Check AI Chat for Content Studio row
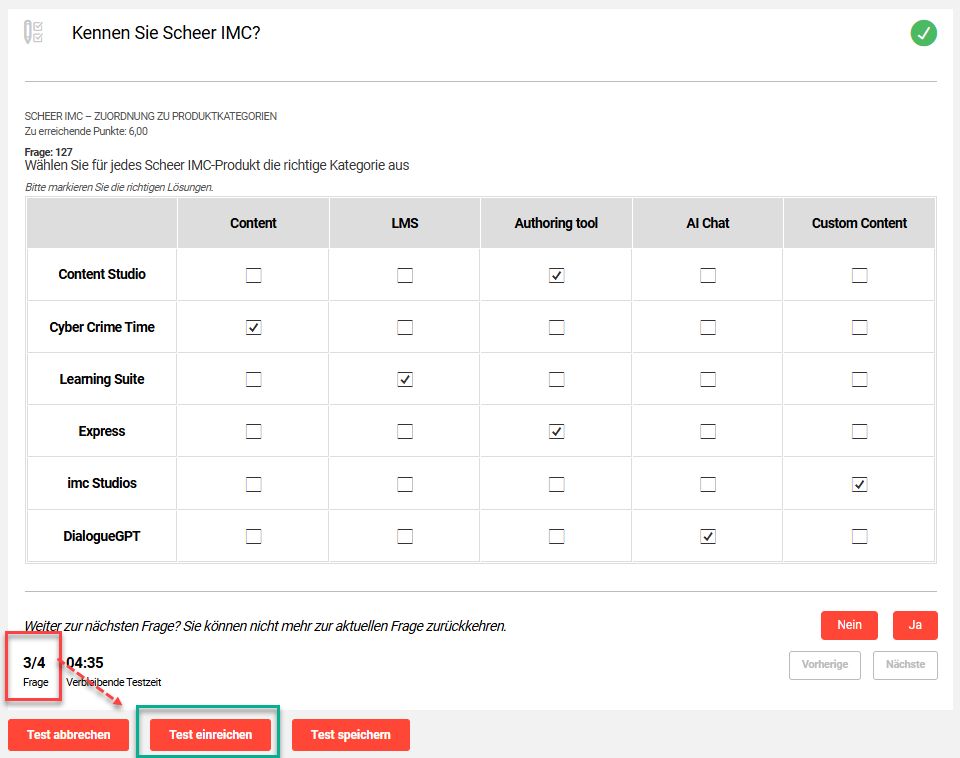 coord(708,276)
